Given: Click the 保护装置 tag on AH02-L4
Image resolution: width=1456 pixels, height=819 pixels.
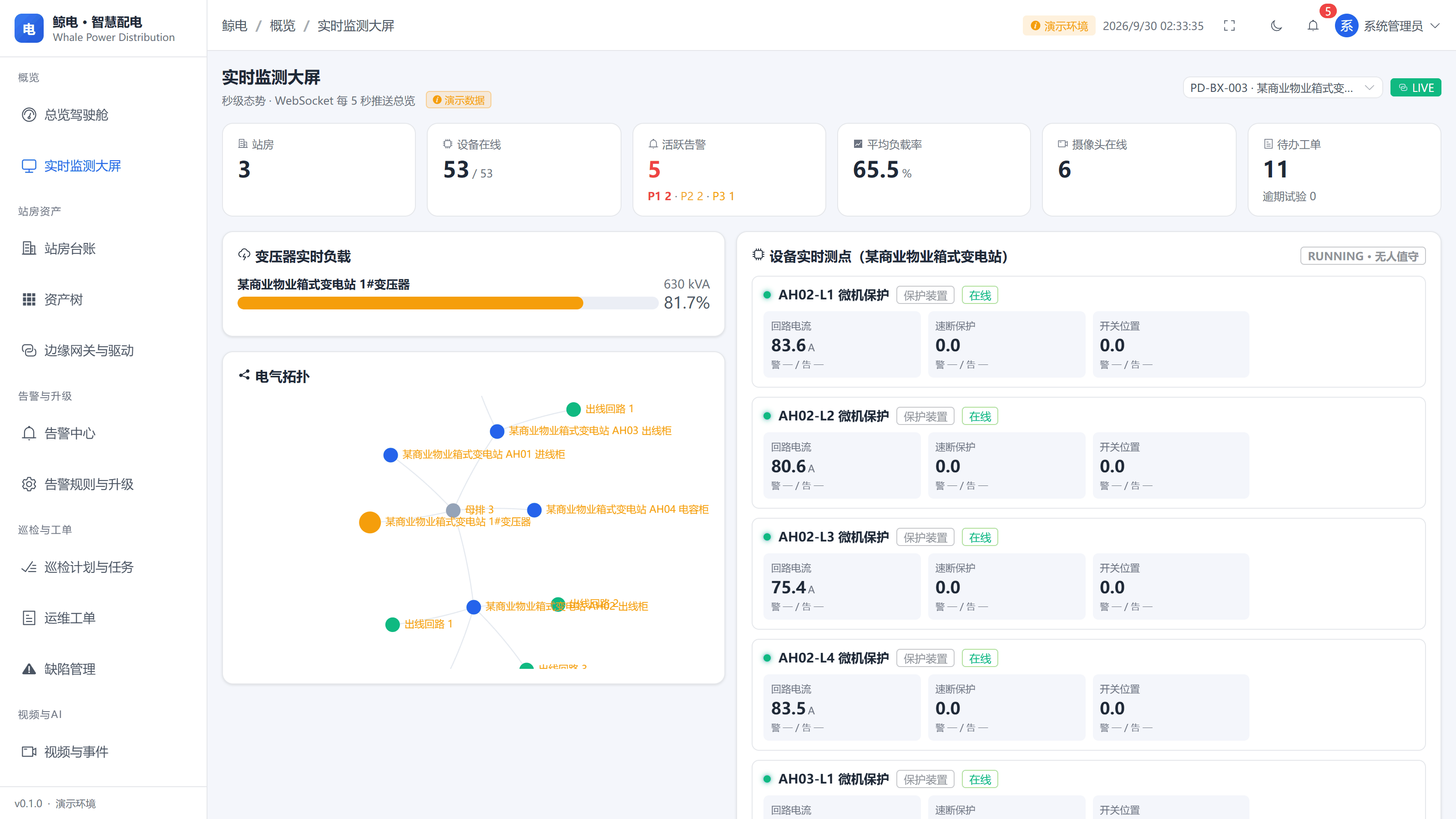Looking at the screenshot, I should [x=925, y=658].
